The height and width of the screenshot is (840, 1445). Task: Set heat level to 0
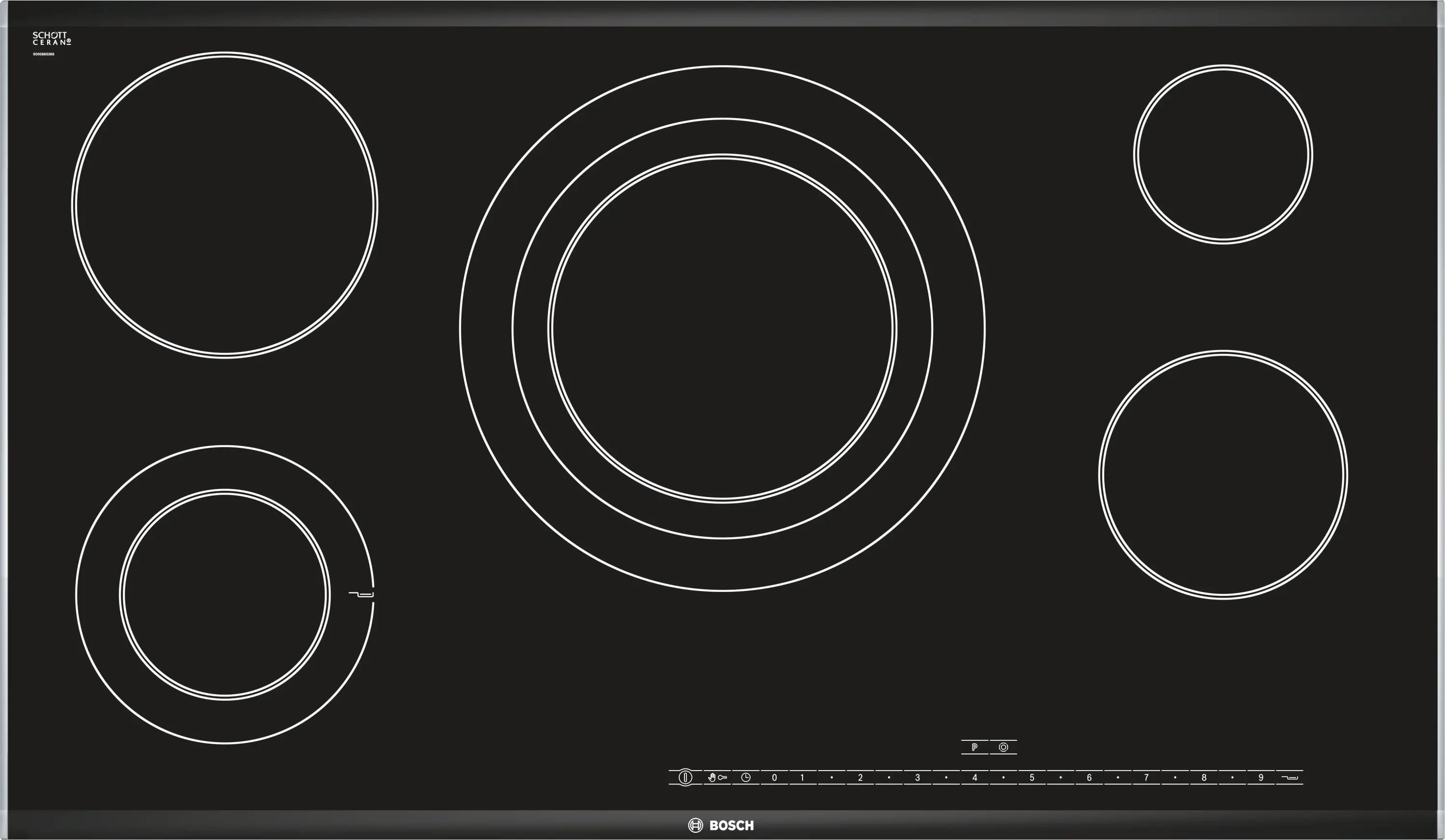click(x=774, y=777)
